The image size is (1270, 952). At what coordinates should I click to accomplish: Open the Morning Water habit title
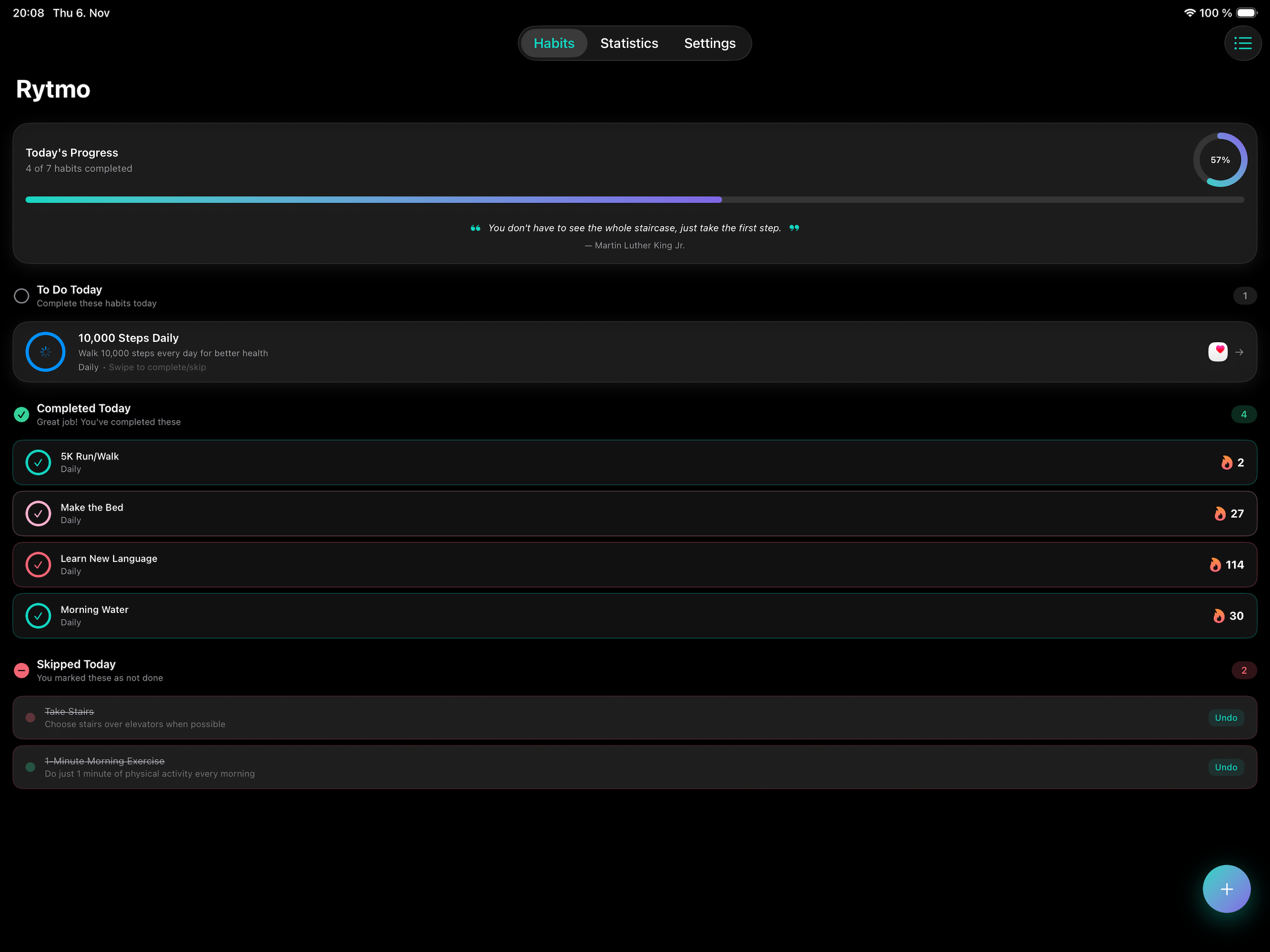(x=95, y=609)
